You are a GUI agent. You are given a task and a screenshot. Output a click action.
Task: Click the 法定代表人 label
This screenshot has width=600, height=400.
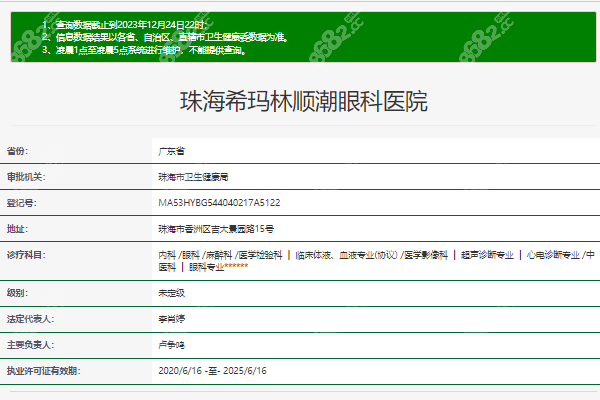click(x=31, y=319)
